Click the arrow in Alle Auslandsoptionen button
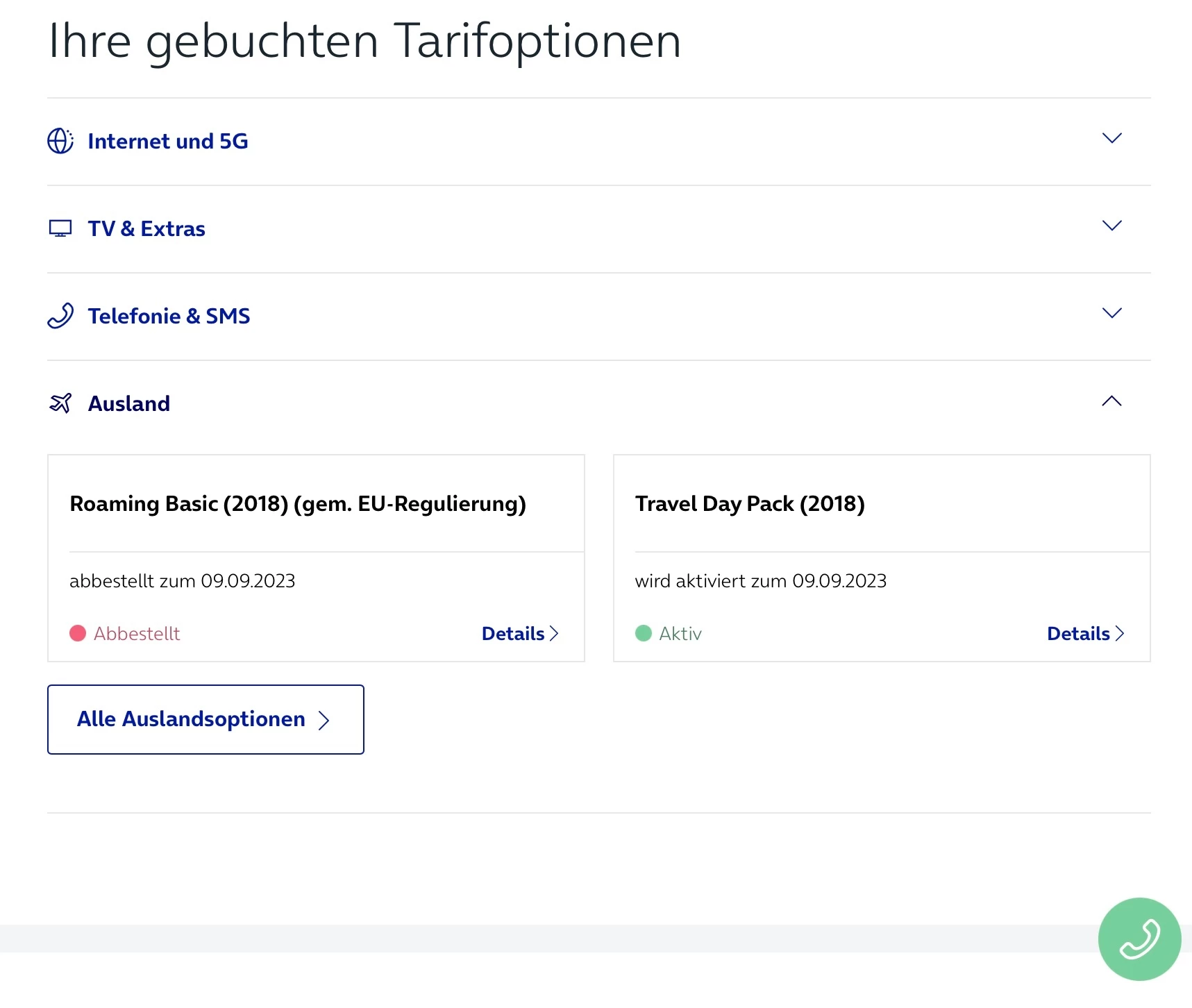The image size is (1192, 1008). click(x=324, y=720)
